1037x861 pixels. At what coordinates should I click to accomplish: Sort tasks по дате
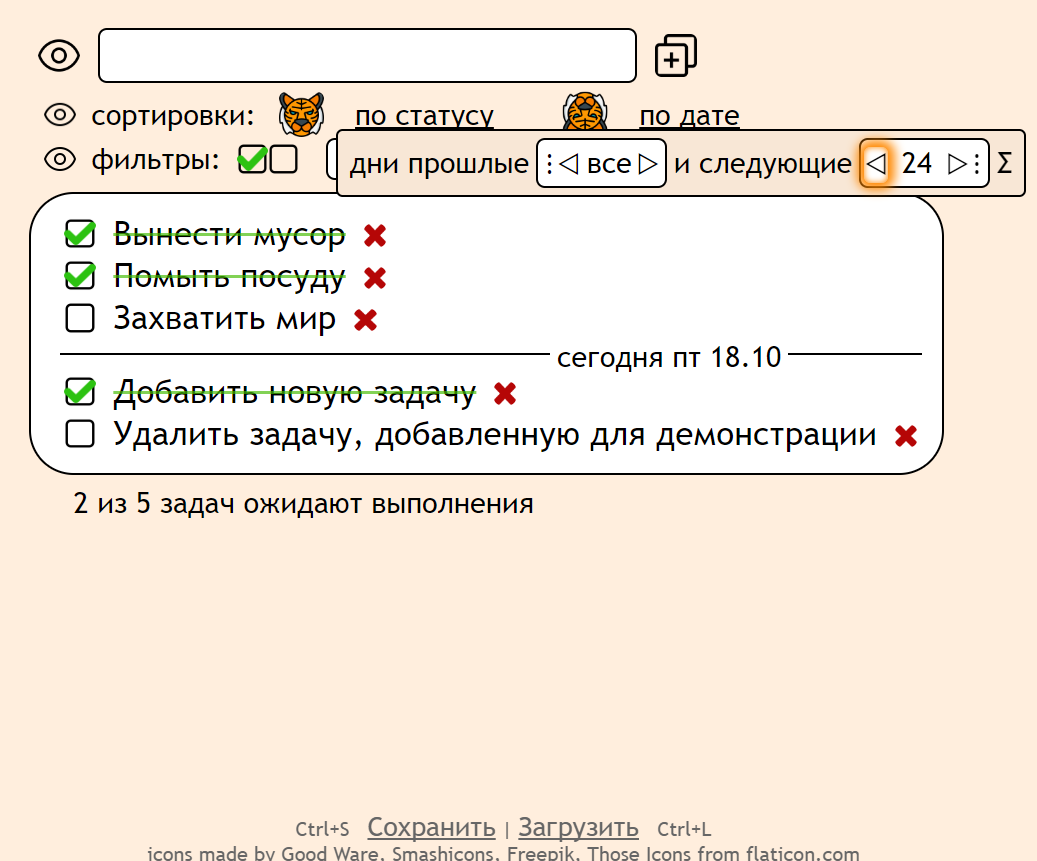(689, 116)
